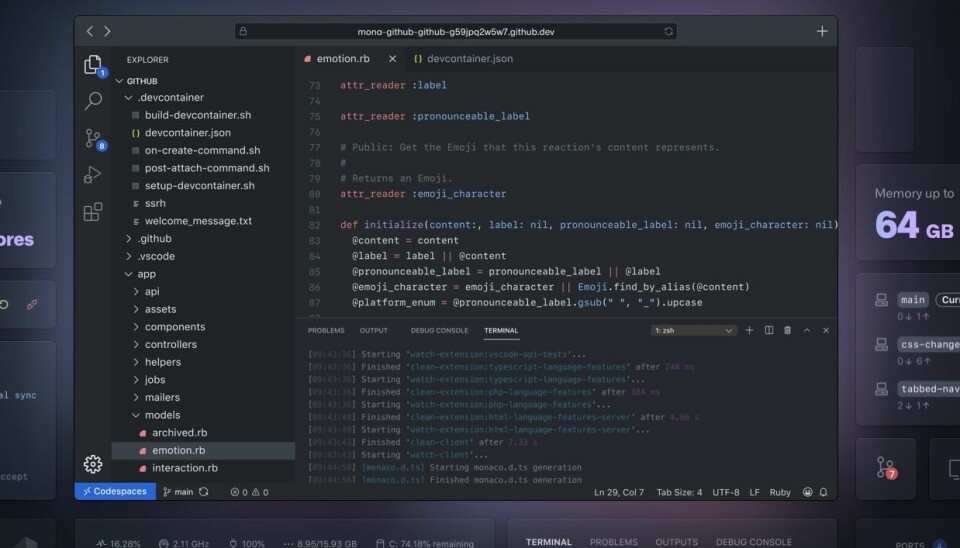This screenshot has width=960, height=548.
Task: Open on-create-command.sh file
Action: (203, 150)
